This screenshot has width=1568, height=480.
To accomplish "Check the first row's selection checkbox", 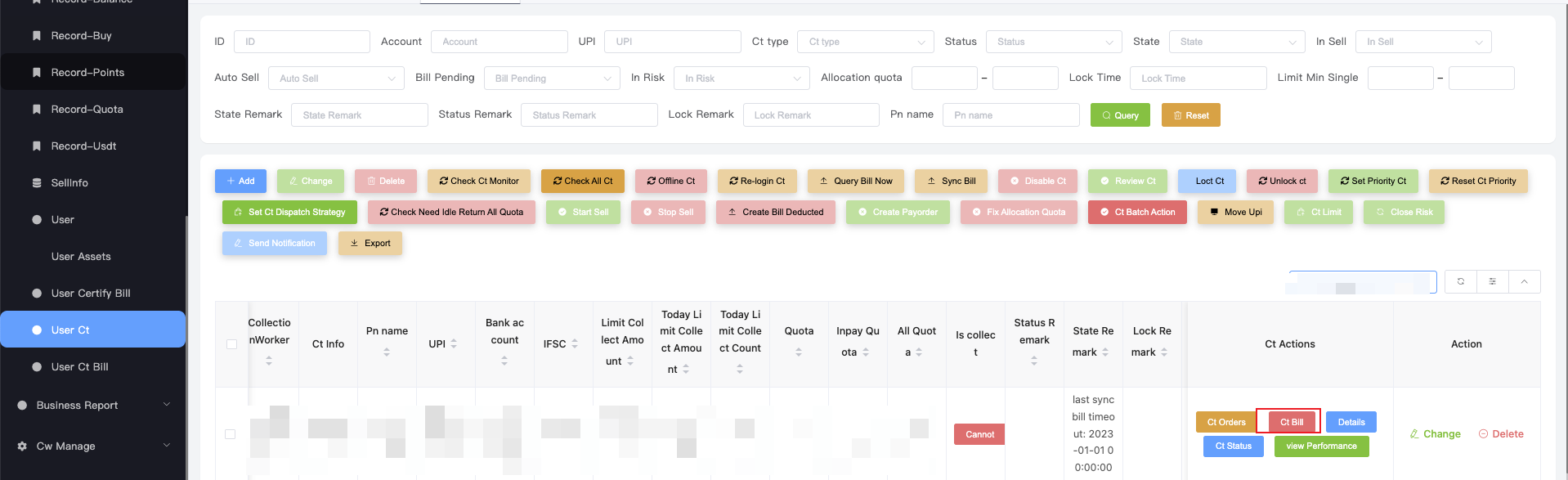I will click(231, 434).
